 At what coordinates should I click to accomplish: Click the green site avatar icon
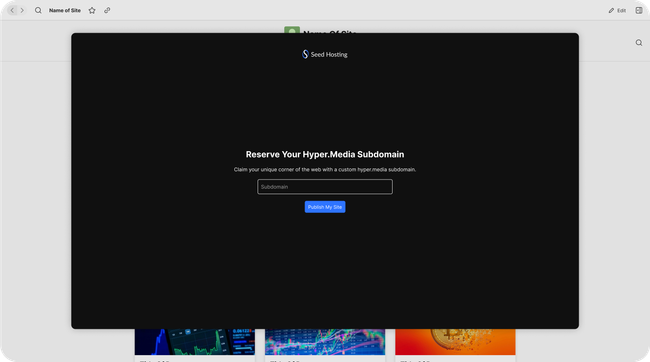292,30
